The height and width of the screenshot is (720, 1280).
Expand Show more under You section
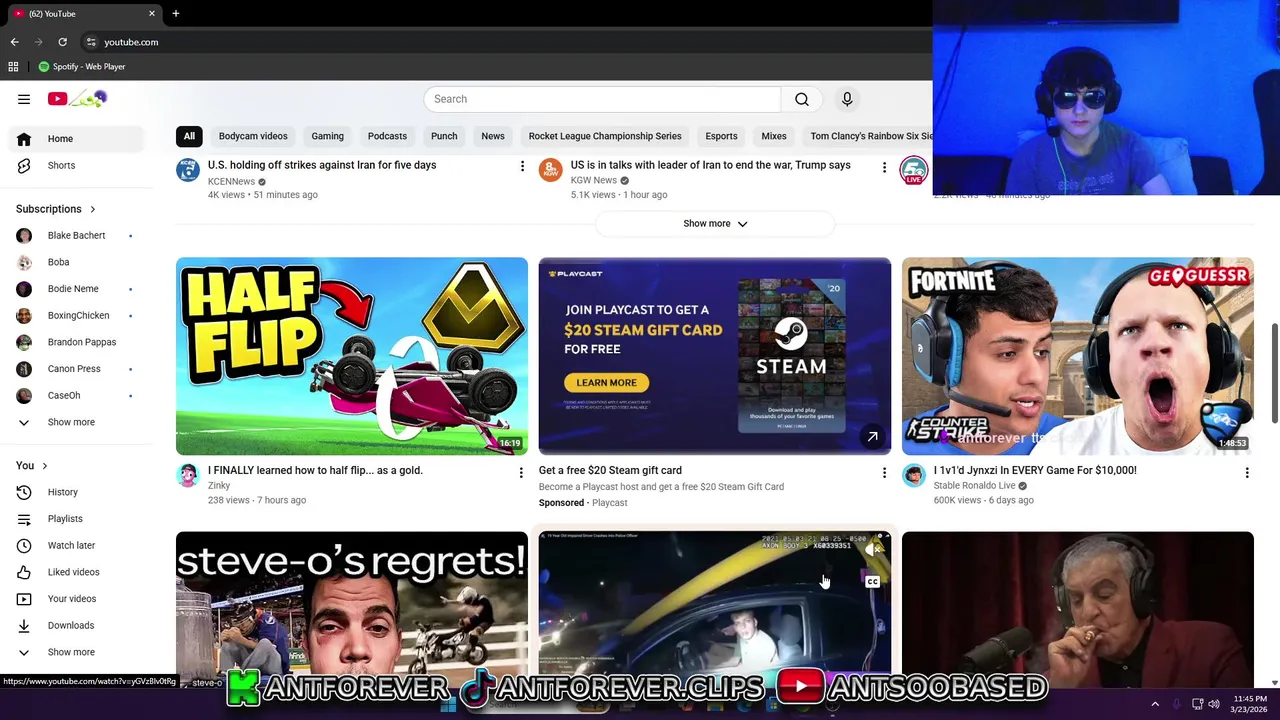75,652
